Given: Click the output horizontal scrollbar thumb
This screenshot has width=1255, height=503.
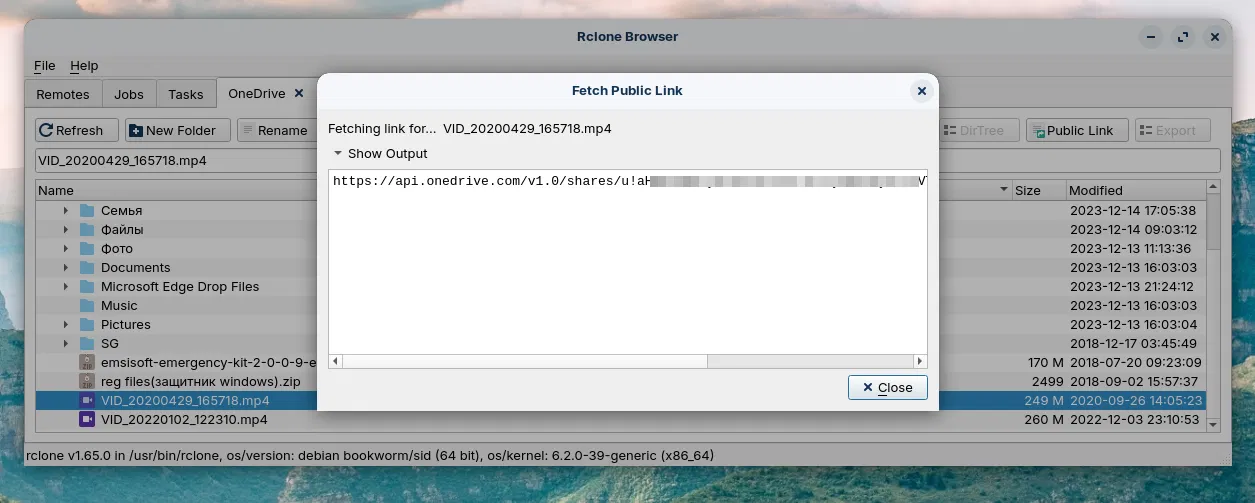Looking at the screenshot, I should (x=523, y=361).
